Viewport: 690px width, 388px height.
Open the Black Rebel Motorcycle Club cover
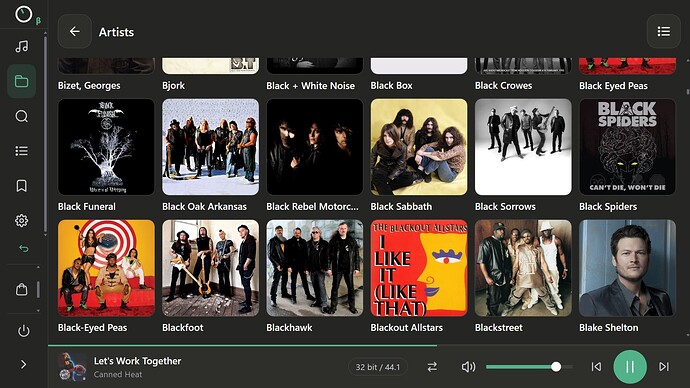pos(315,147)
